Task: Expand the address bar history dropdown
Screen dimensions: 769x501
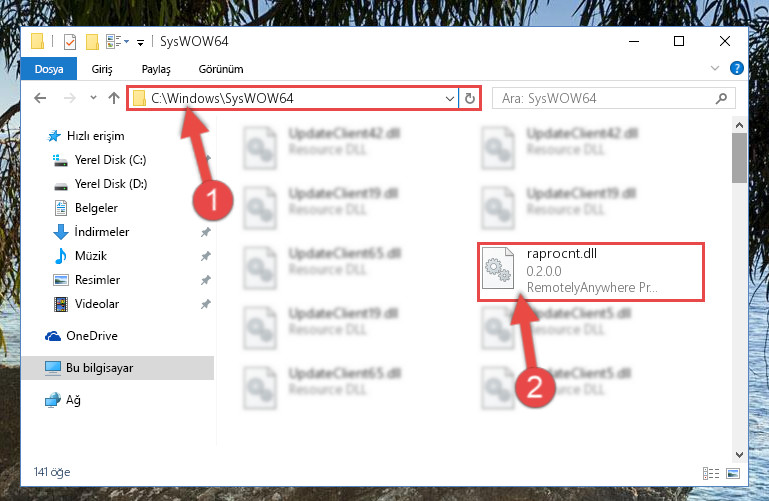Action: 449,99
